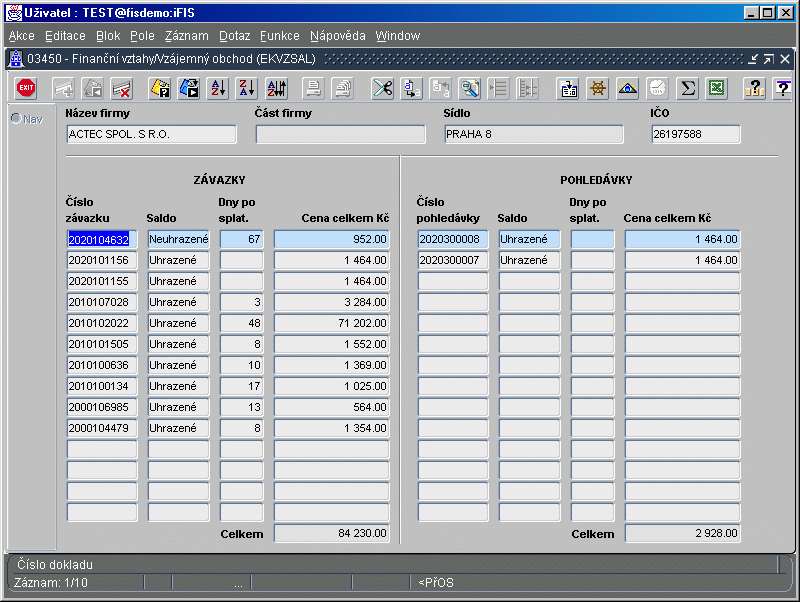Click the green Excel export icon
800x602 pixels.
coord(716,88)
